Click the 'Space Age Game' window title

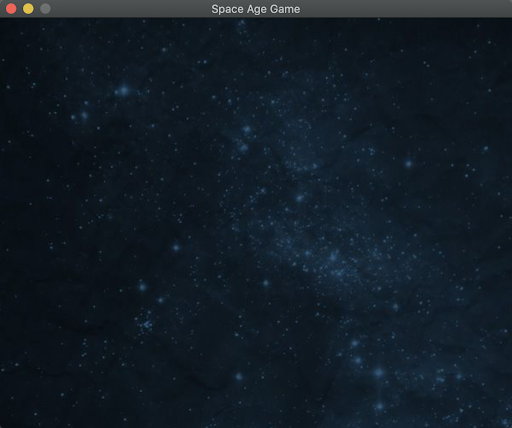pyautogui.click(x=256, y=9)
